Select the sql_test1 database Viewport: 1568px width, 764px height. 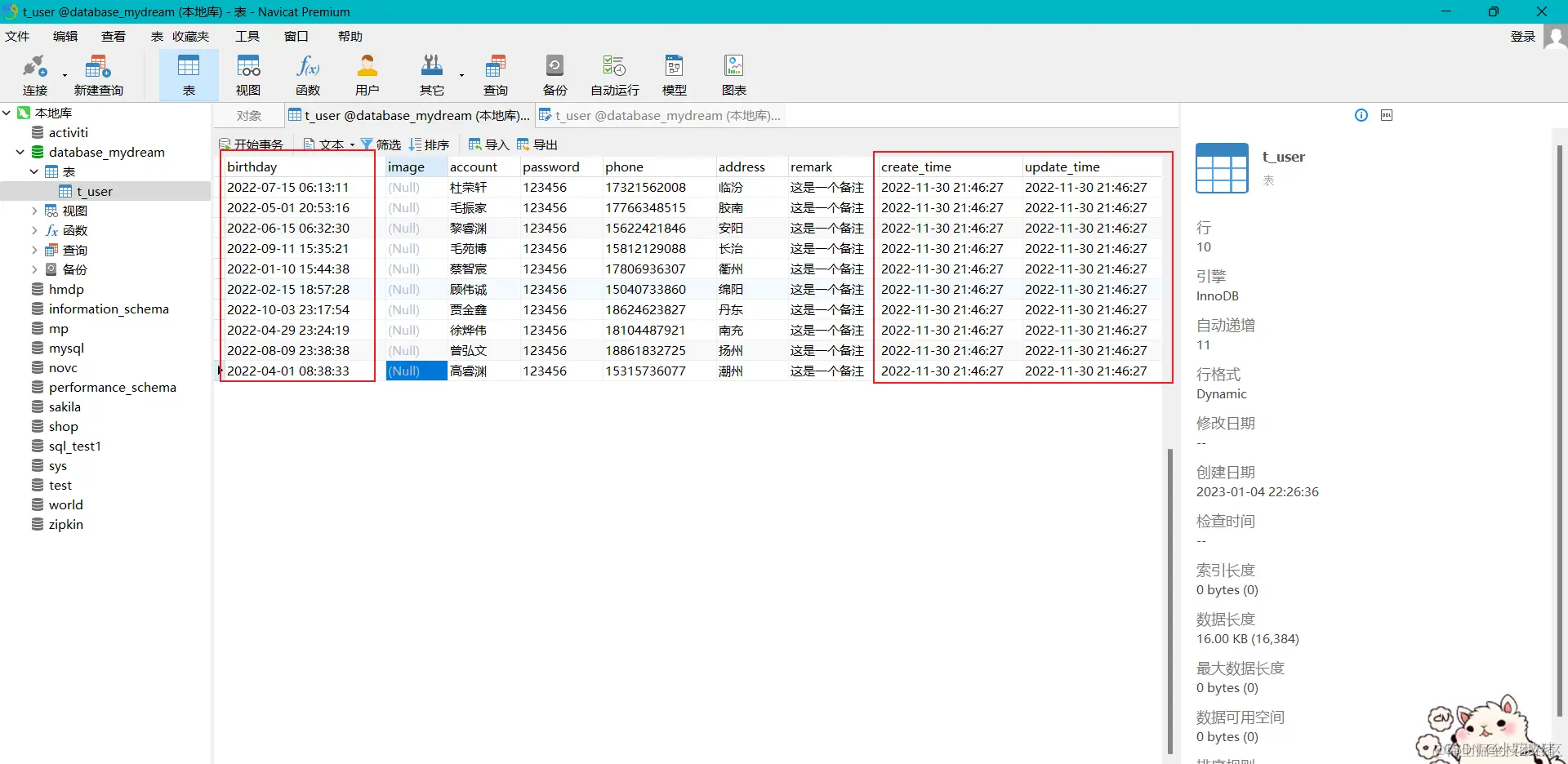[x=74, y=446]
